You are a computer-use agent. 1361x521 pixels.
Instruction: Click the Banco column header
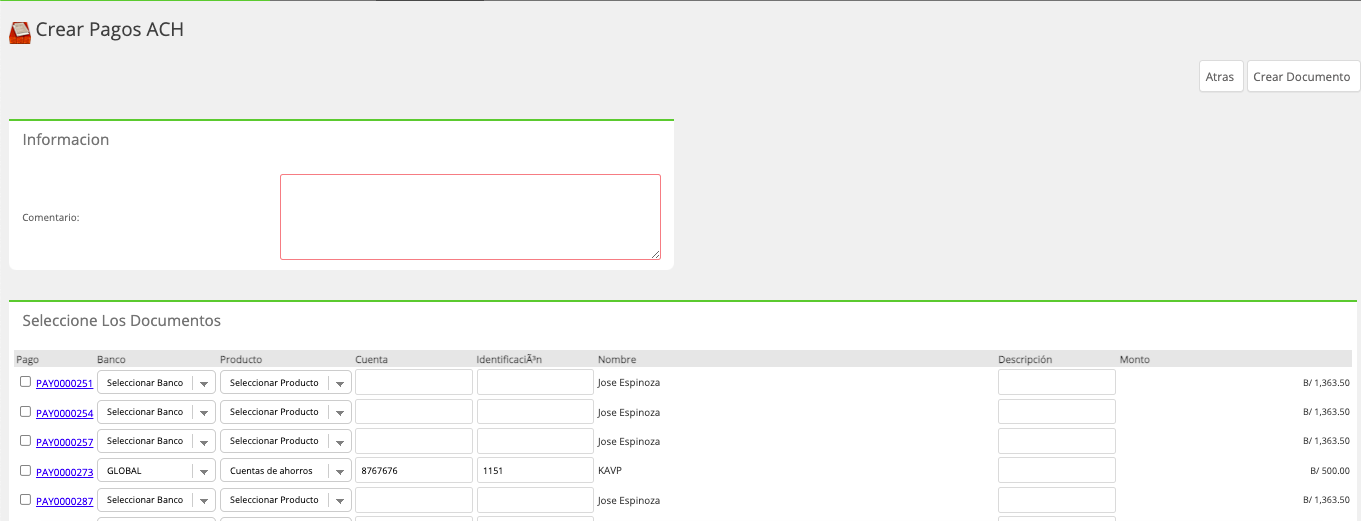111,359
